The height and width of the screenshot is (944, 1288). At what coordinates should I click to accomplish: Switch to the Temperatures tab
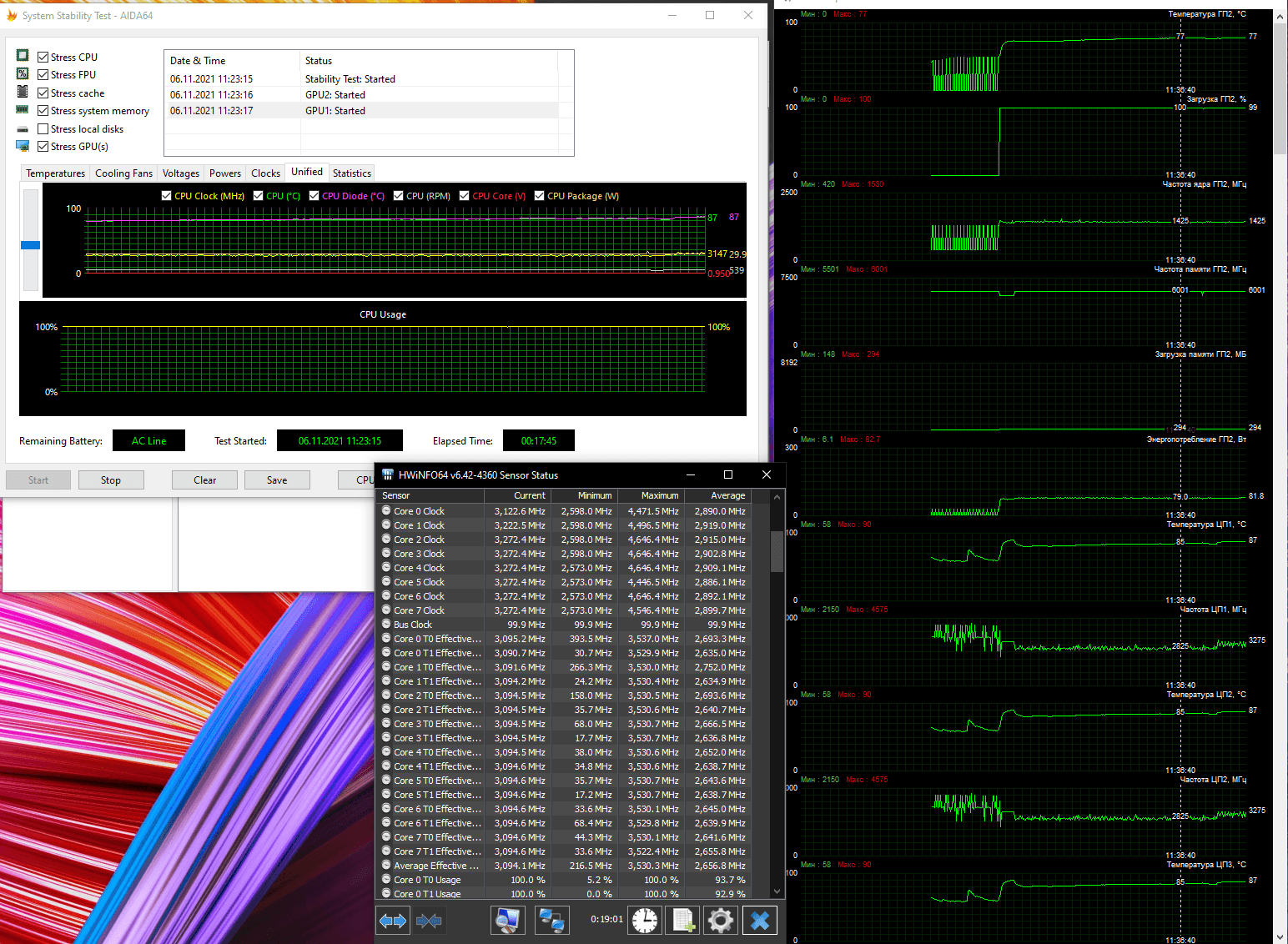point(55,173)
